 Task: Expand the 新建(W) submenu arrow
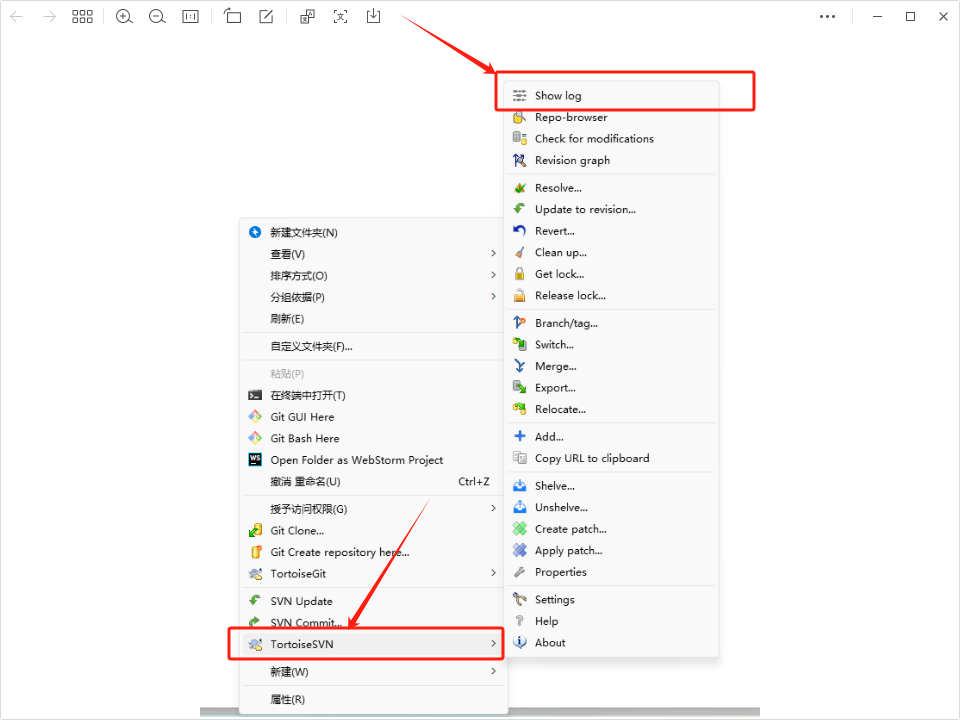[x=493, y=671]
